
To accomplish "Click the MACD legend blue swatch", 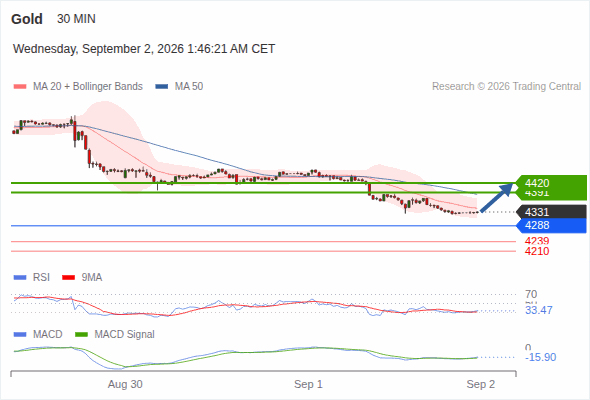I will click(20, 335).
